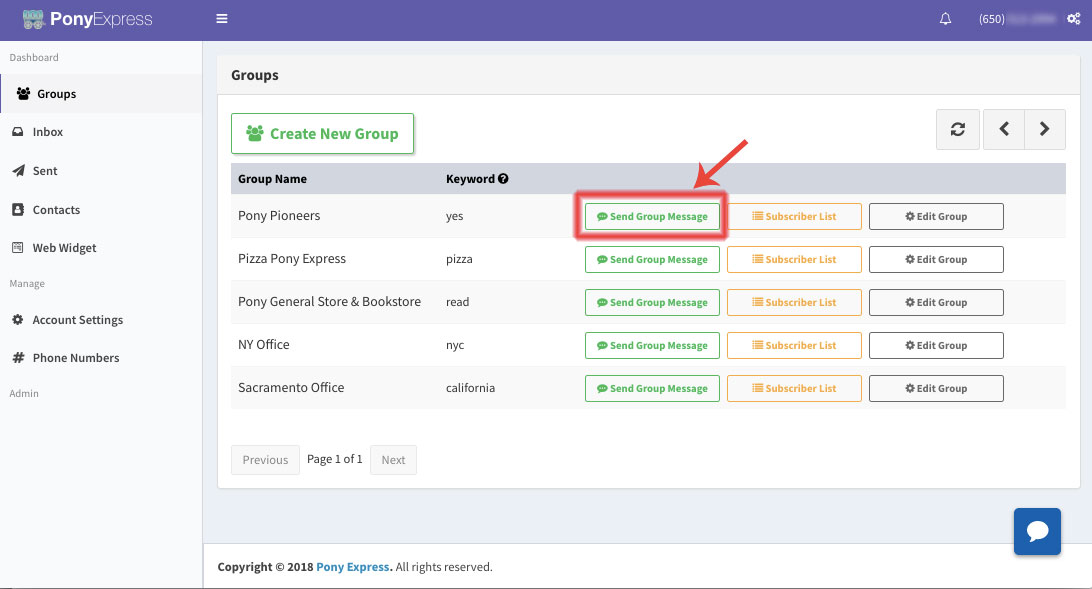Send Group Message to Pony Pioneers
1092x589 pixels.
pos(652,217)
